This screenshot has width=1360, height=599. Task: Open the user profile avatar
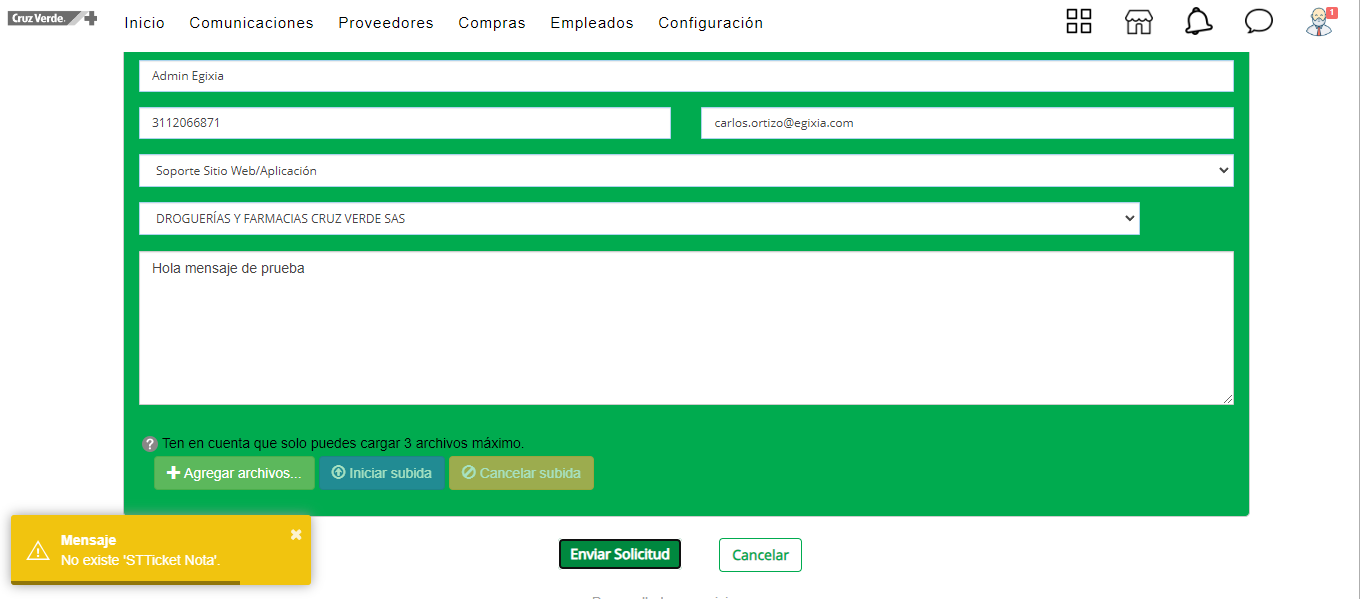1319,22
